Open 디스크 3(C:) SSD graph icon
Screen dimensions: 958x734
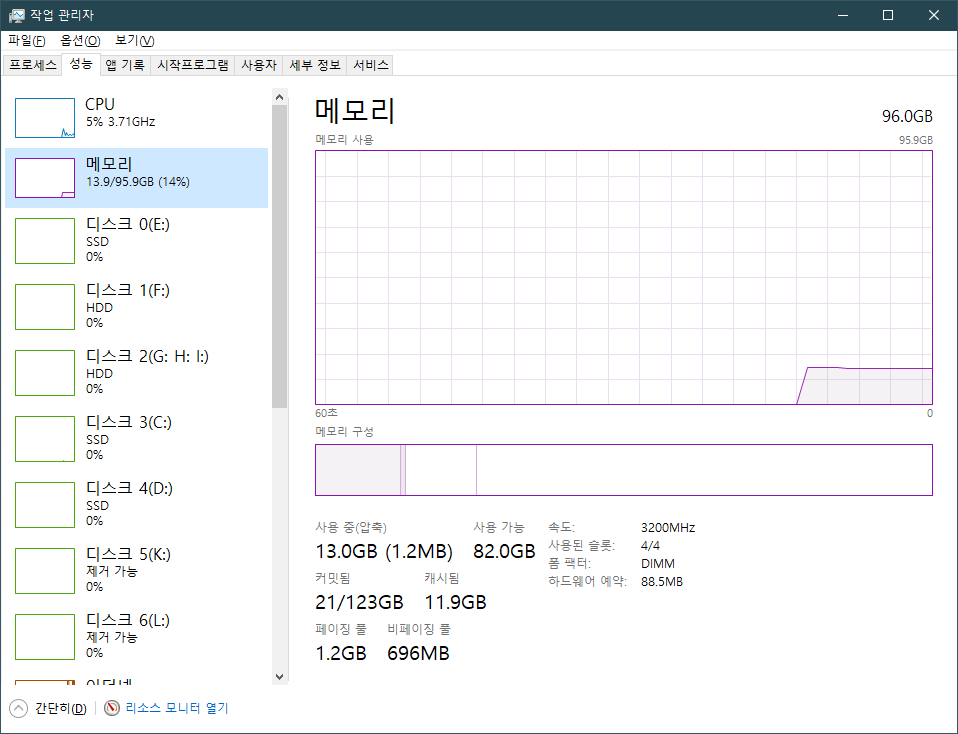pyautogui.click(x=45, y=439)
